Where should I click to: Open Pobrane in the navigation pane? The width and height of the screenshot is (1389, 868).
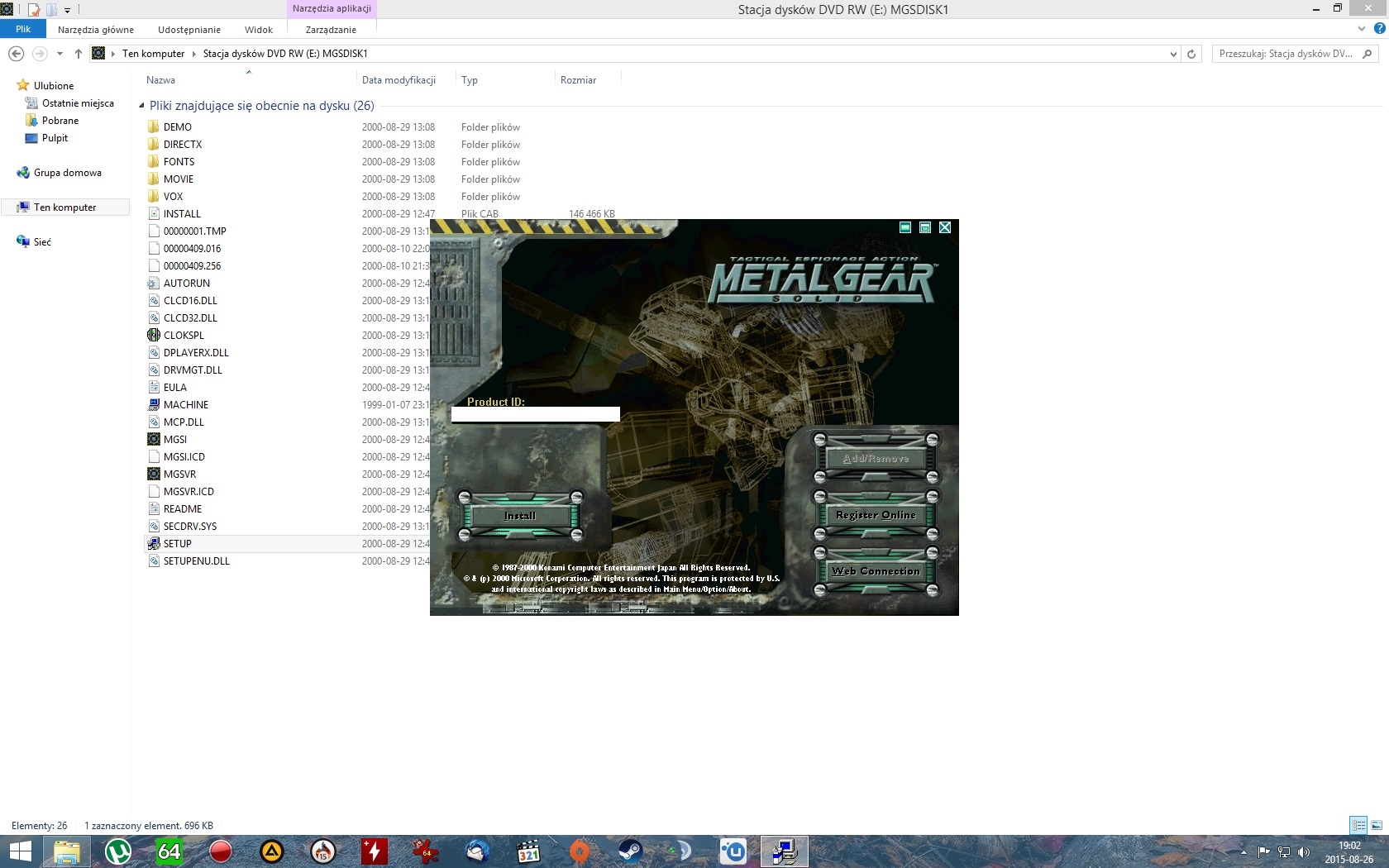[x=60, y=121]
